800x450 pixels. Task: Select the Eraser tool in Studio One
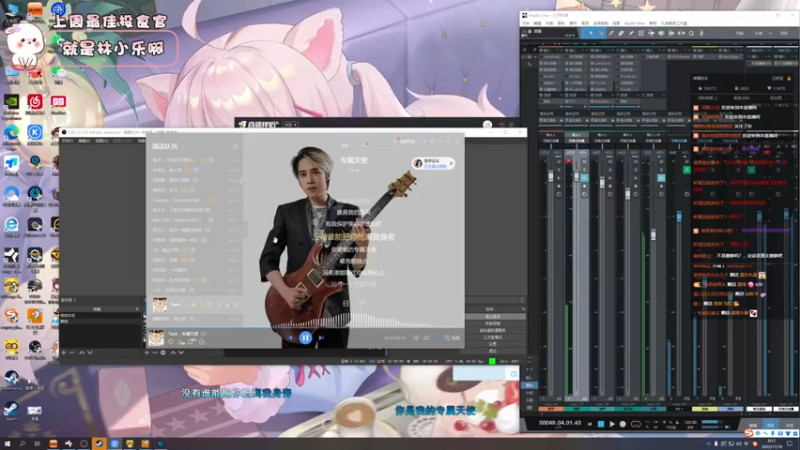(x=621, y=33)
